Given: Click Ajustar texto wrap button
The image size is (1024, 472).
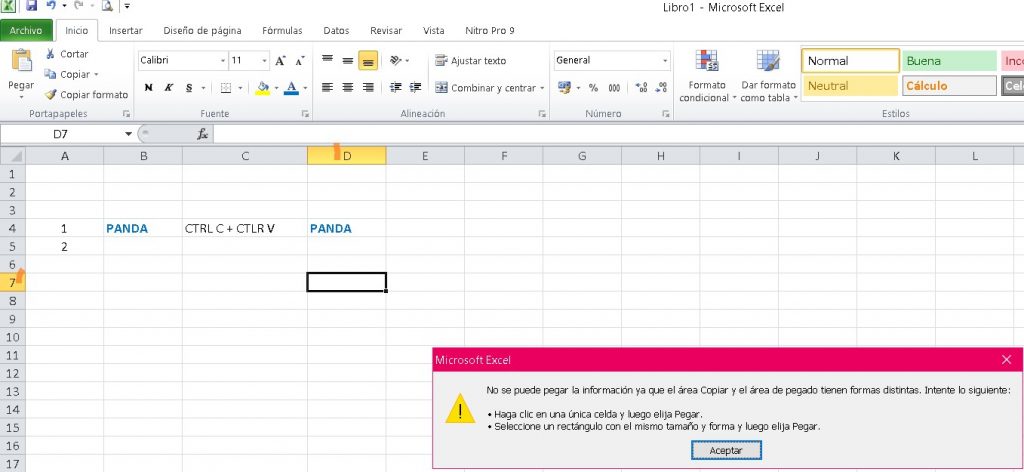Looking at the screenshot, I should 471,61.
